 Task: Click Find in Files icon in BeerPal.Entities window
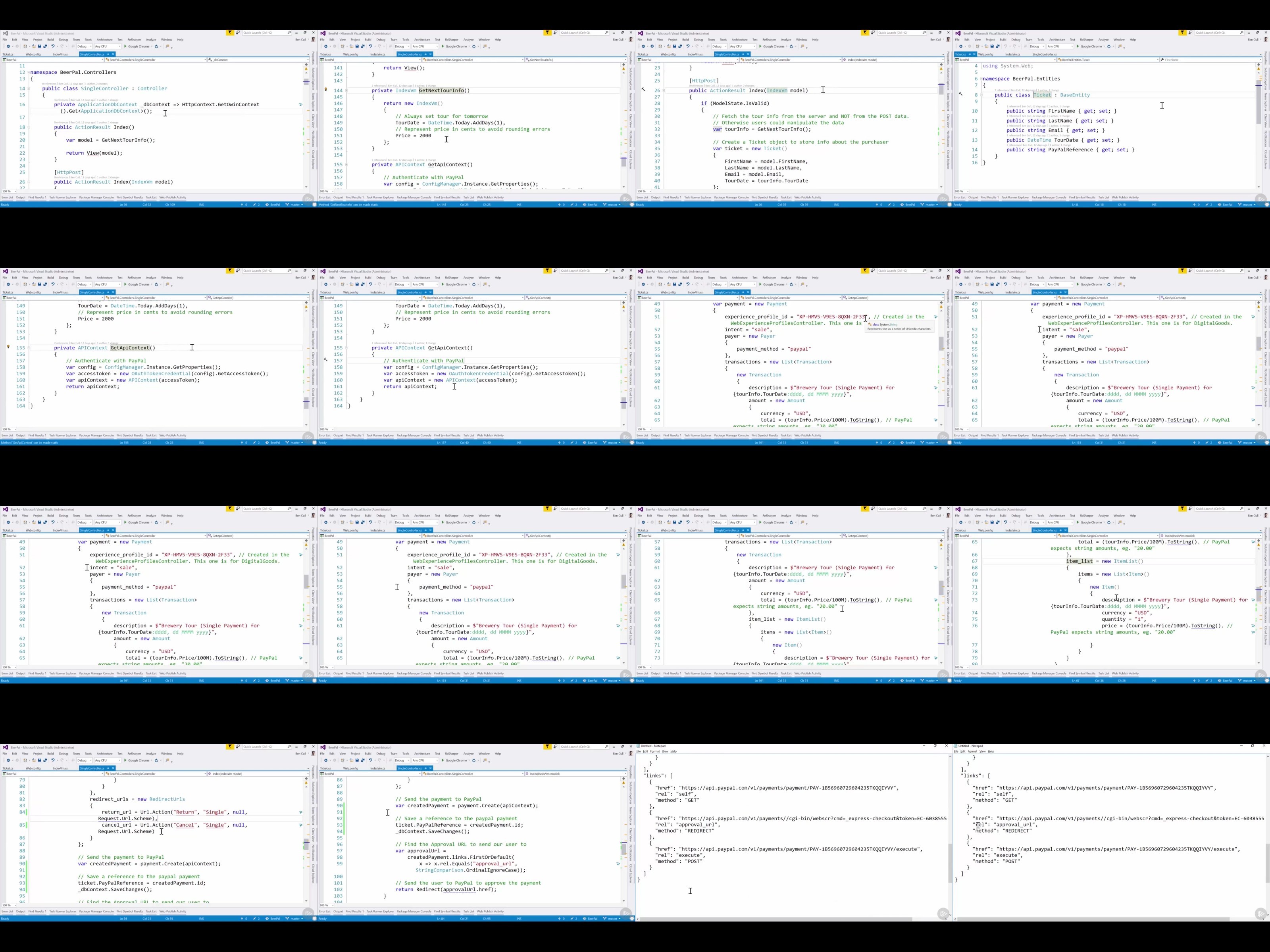tap(1120, 46)
